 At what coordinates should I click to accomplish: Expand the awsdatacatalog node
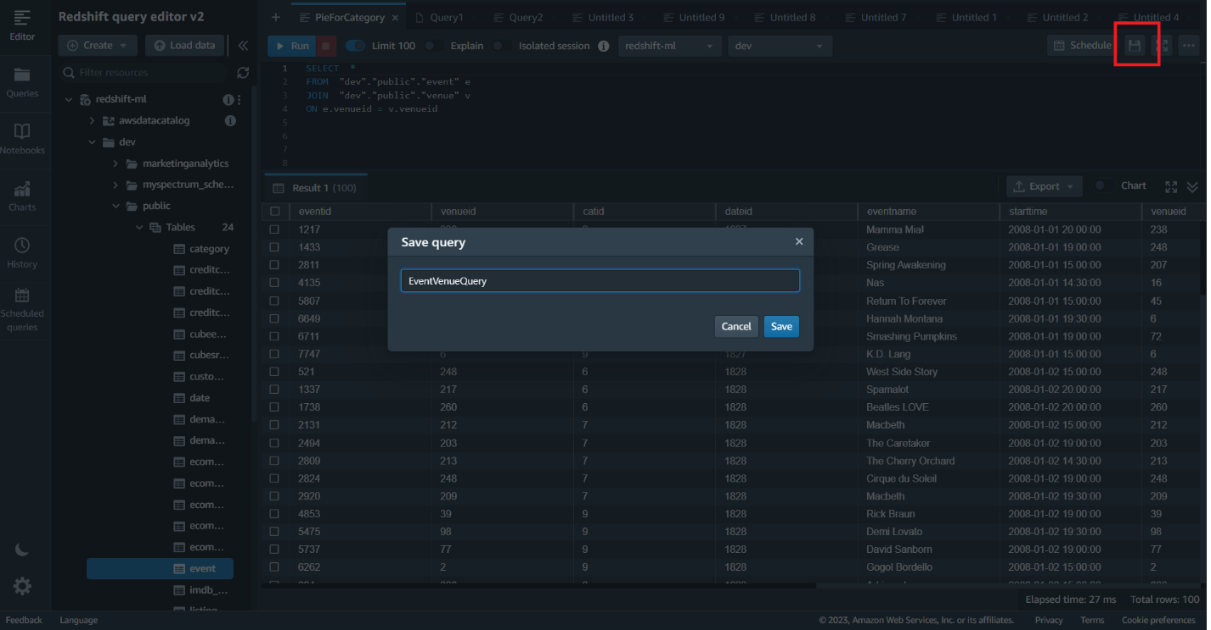92,121
